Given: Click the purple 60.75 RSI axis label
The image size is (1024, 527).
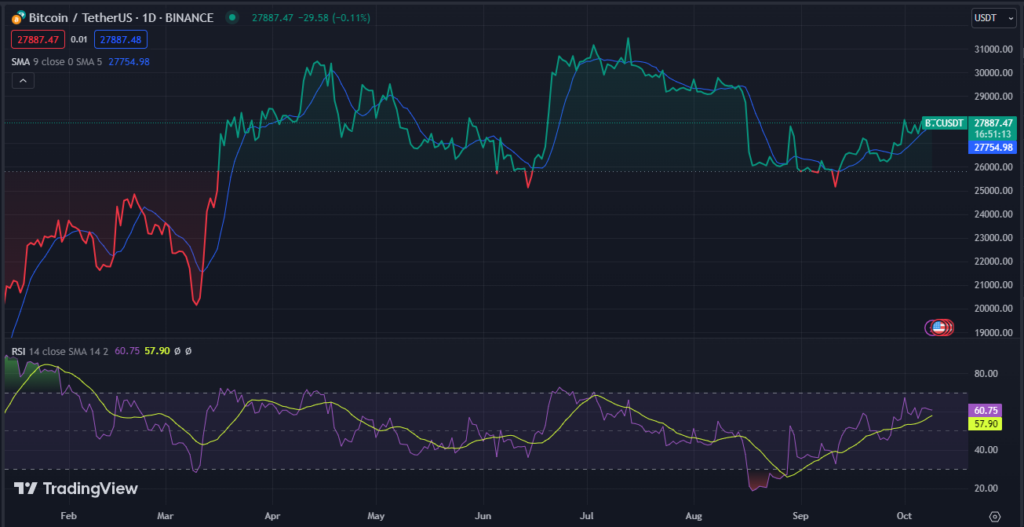Looking at the screenshot, I should coord(984,411).
